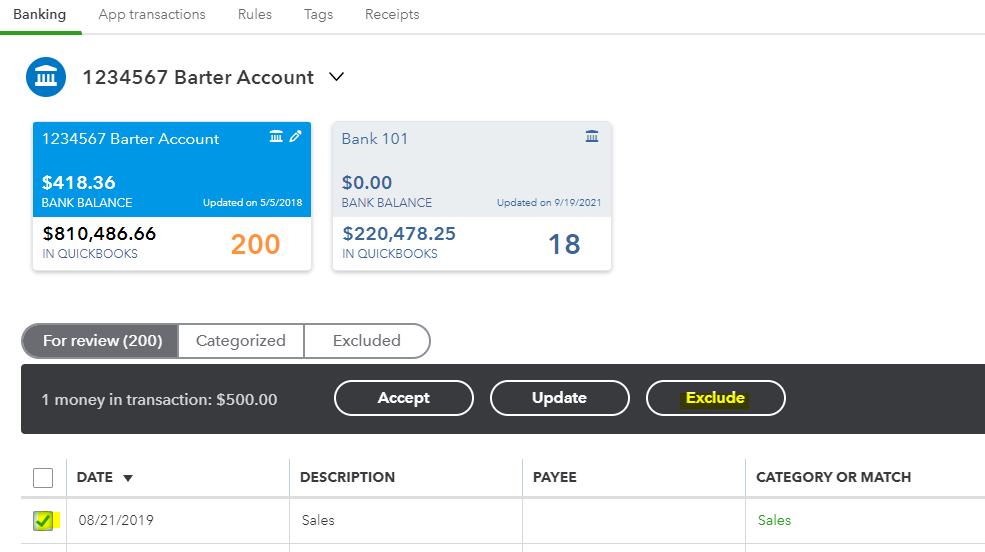Sort by DATE column arrow
Viewport: 985px width, 552px height.
[x=128, y=478]
